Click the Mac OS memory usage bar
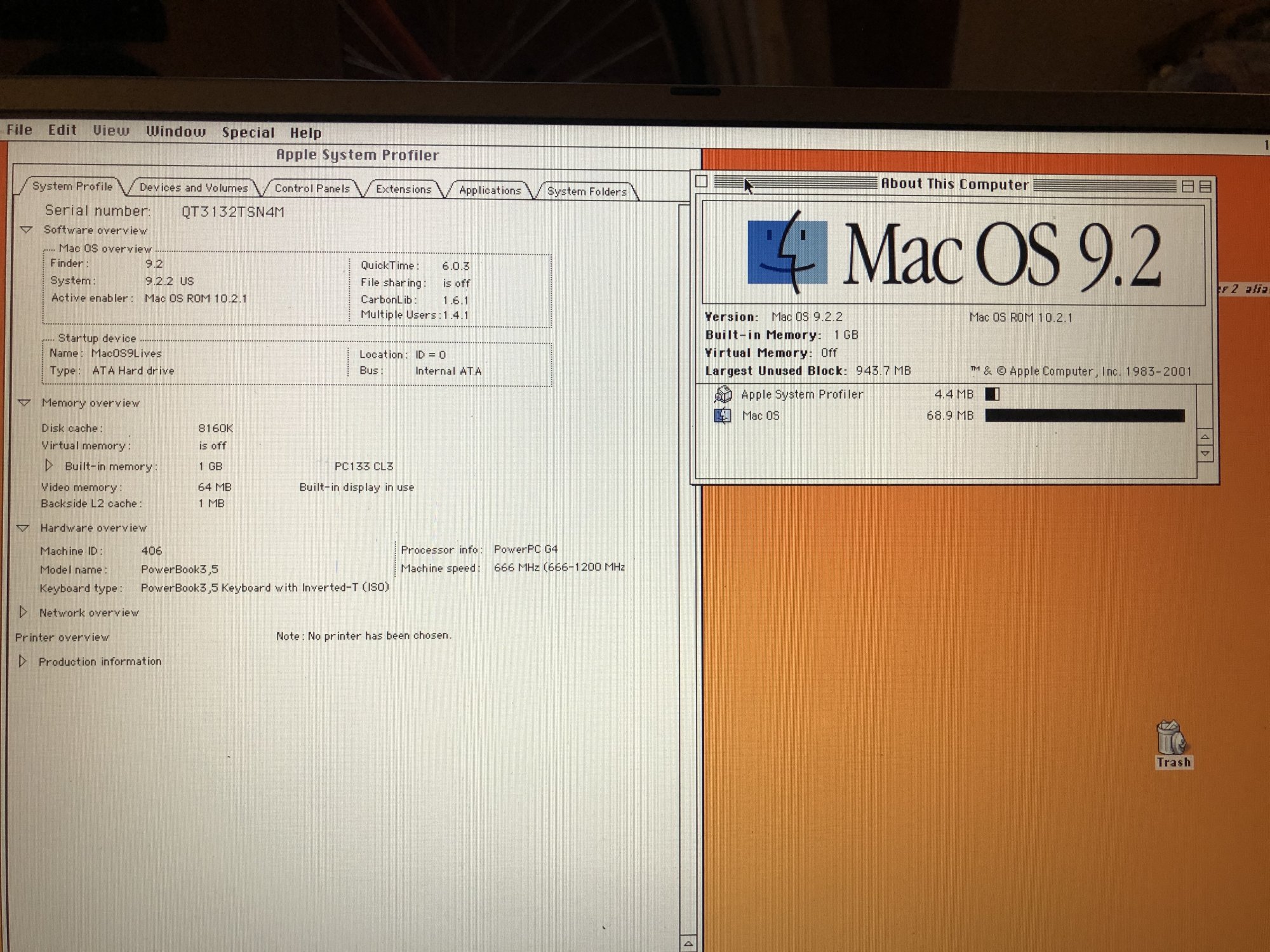1270x952 pixels. [x=1084, y=416]
